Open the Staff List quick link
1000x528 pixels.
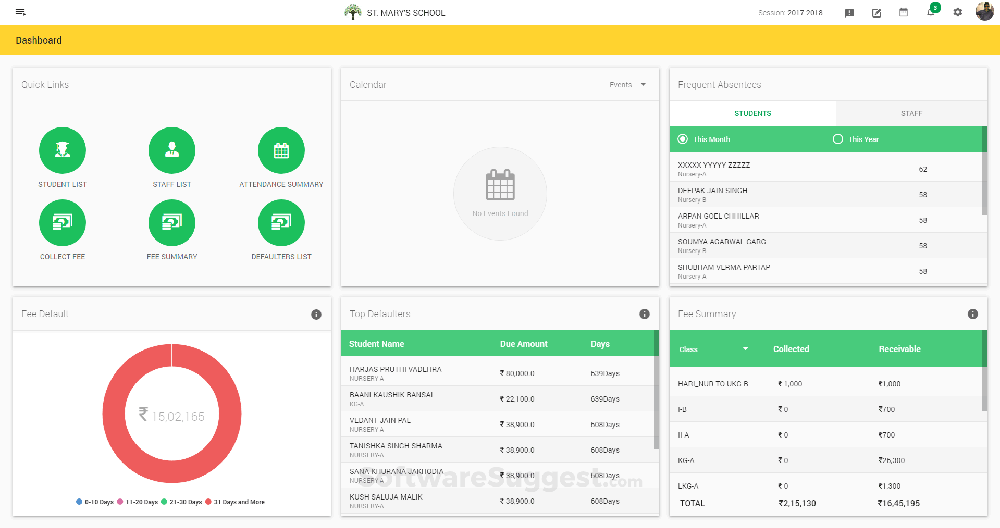172,150
